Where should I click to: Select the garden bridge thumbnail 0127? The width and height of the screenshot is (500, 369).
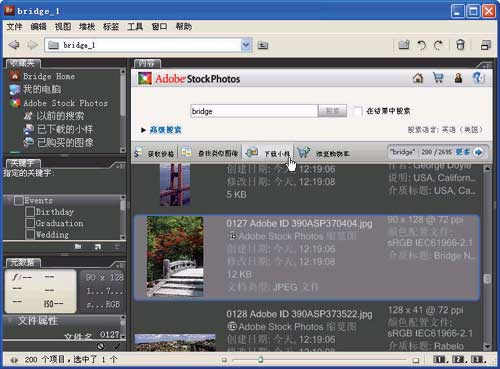[175, 256]
